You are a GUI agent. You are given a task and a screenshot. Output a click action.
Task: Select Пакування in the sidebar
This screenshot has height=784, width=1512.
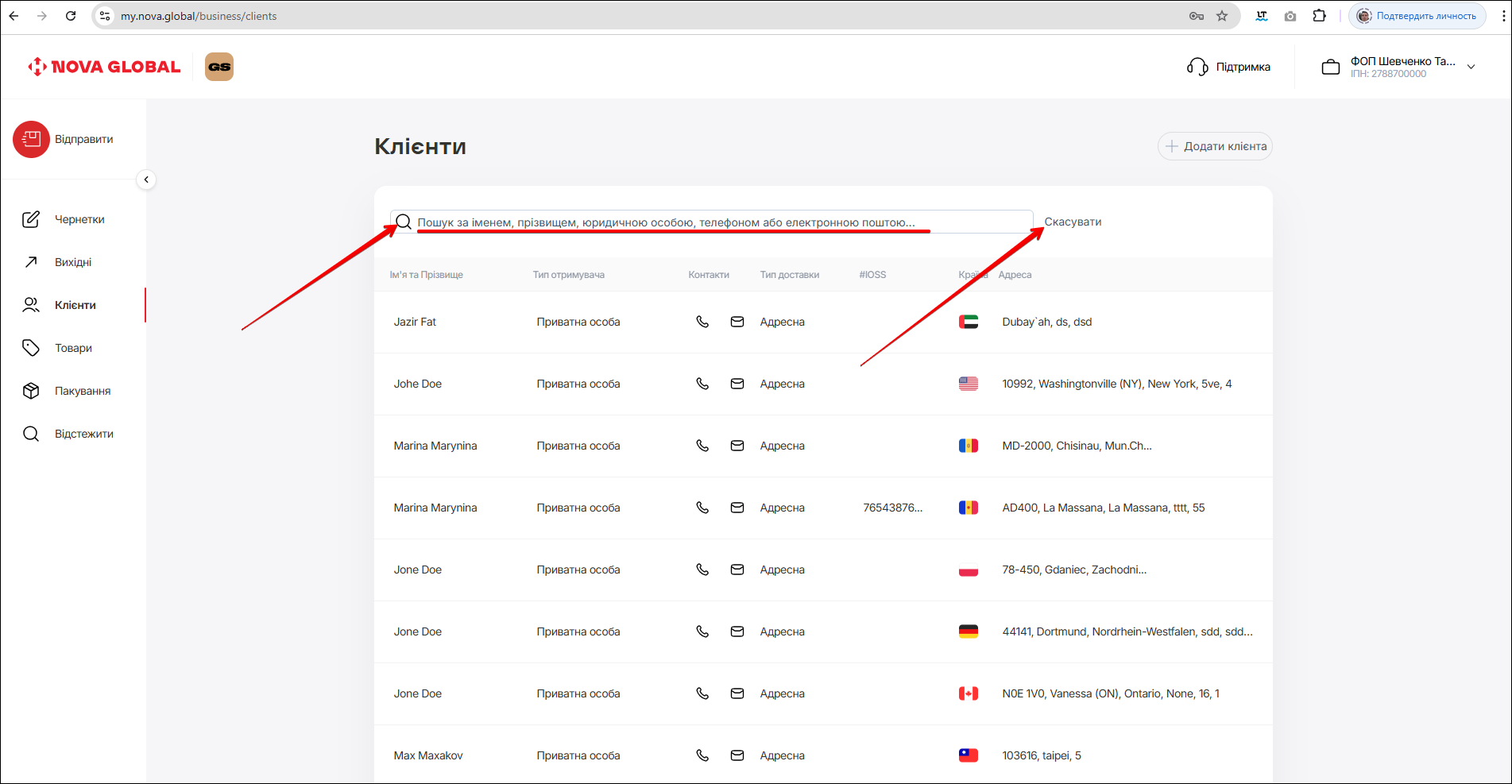coord(82,391)
